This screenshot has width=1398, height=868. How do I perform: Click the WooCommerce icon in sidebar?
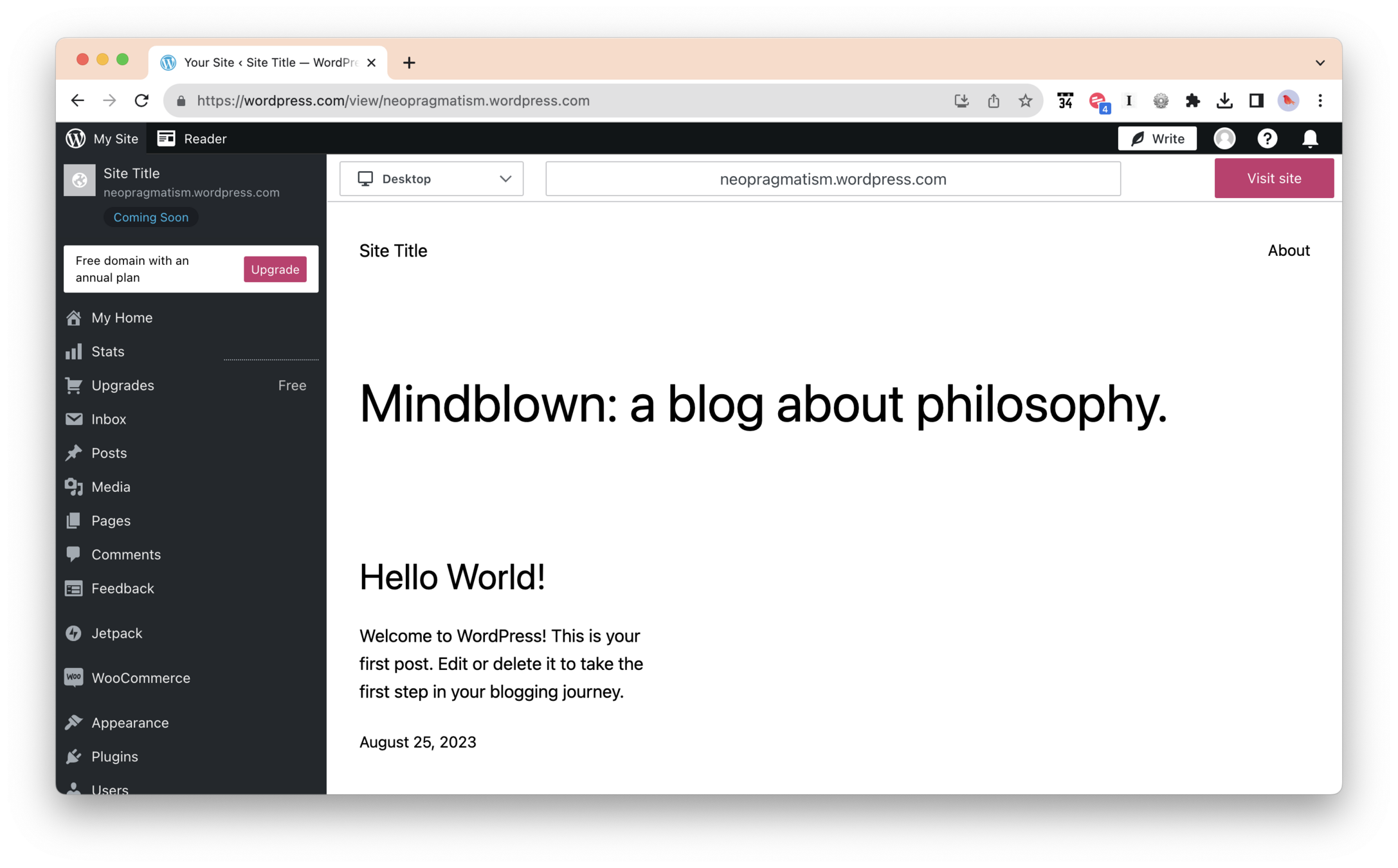coord(73,678)
